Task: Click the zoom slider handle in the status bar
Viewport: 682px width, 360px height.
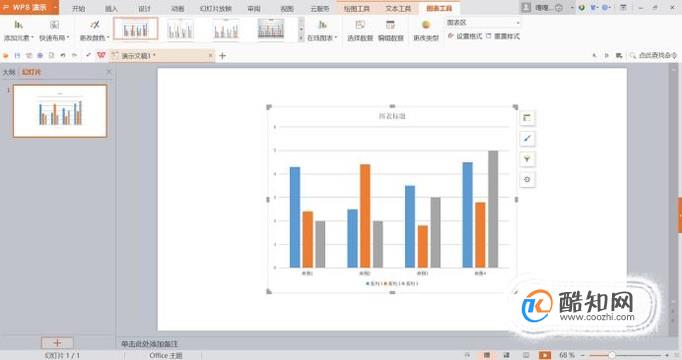Action: 612,355
